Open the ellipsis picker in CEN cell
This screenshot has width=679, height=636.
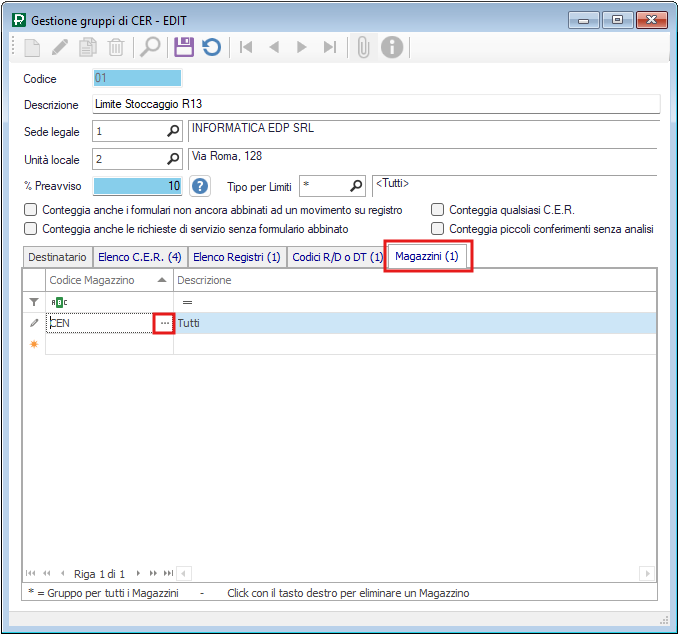[x=164, y=323]
